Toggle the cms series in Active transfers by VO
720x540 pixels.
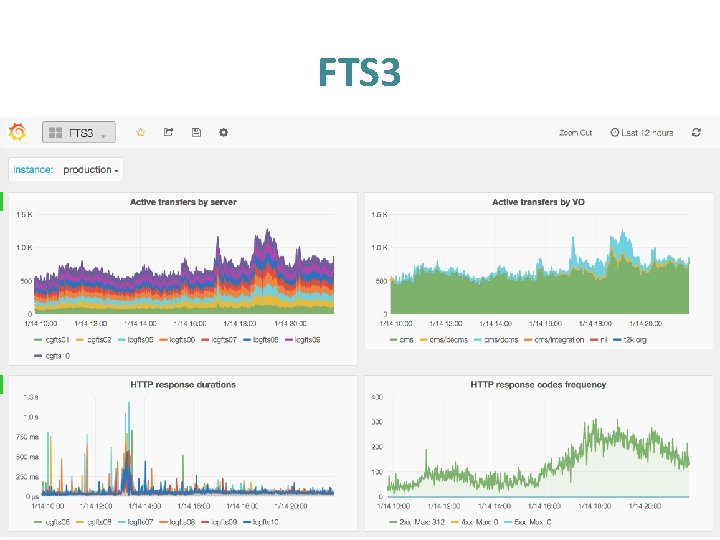401,340
